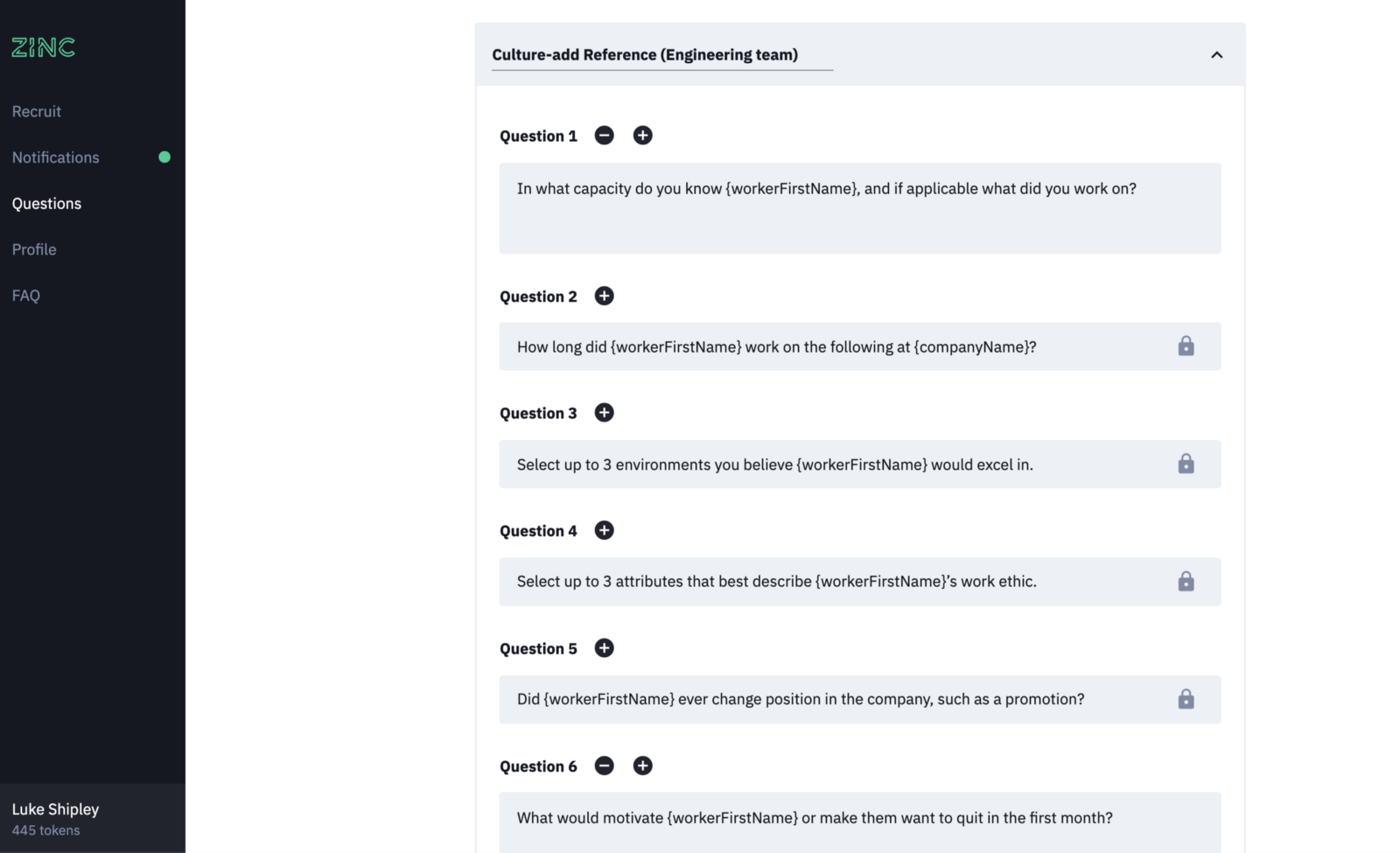Add a question after Question 6

[x=642, y=766]
